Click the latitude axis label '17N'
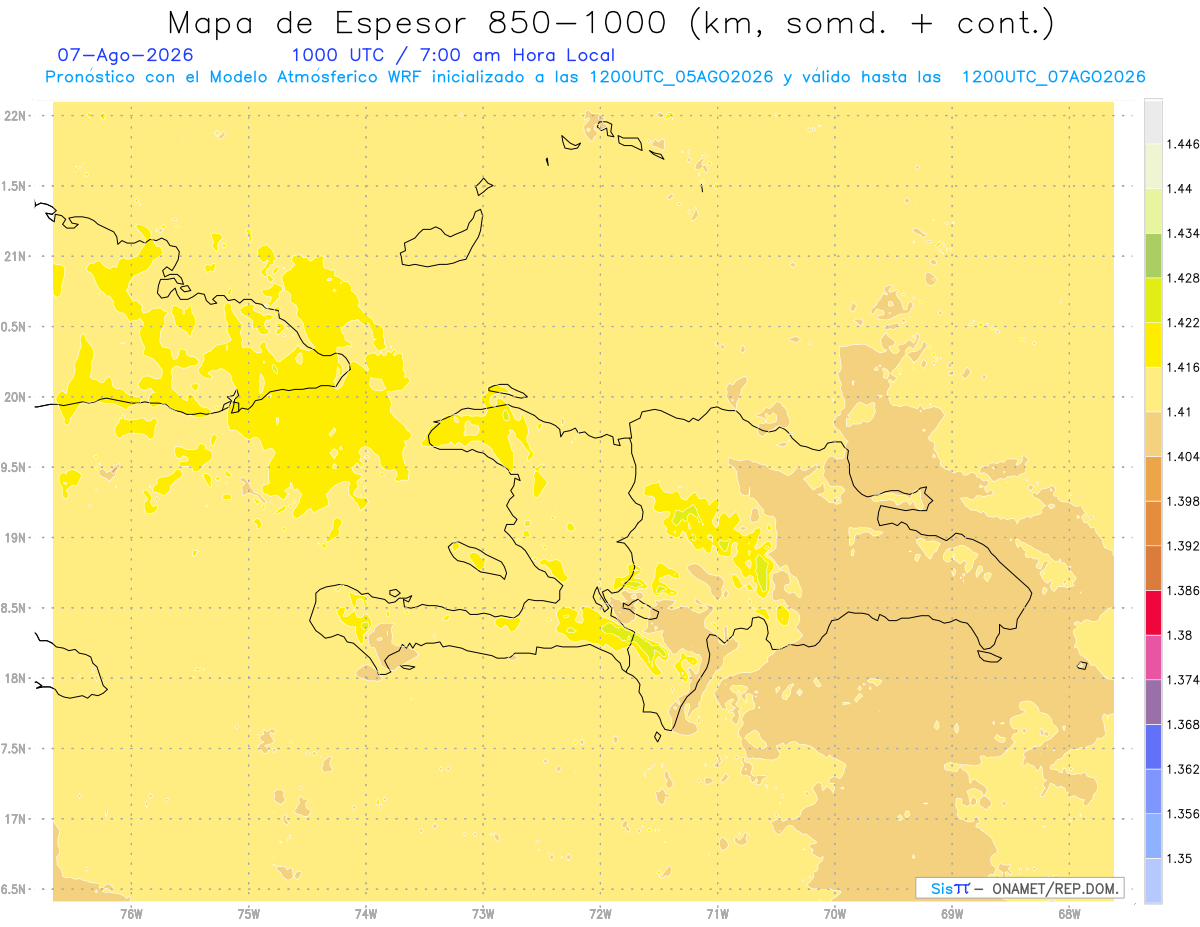 pyautogui.click(x=15, y=819)
